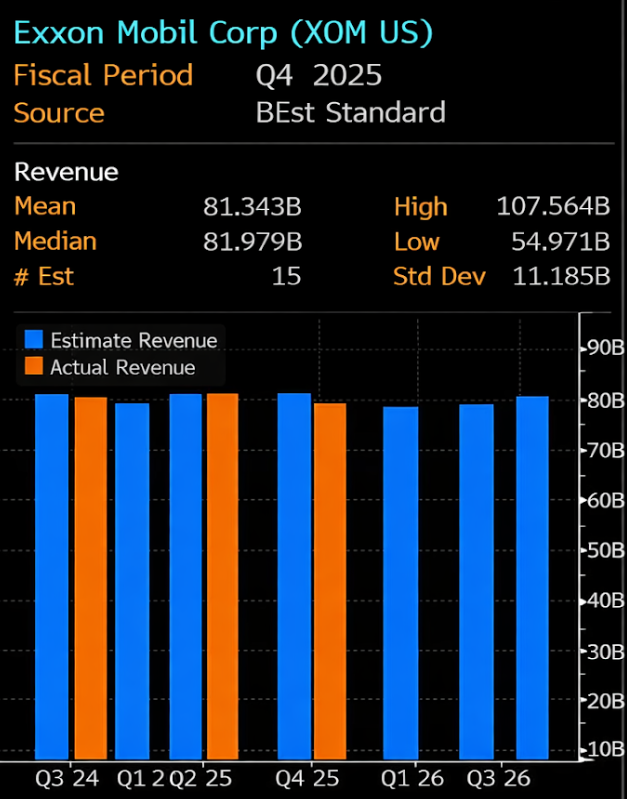
Task: Click the number of estimates value 15
Action: 286,276
